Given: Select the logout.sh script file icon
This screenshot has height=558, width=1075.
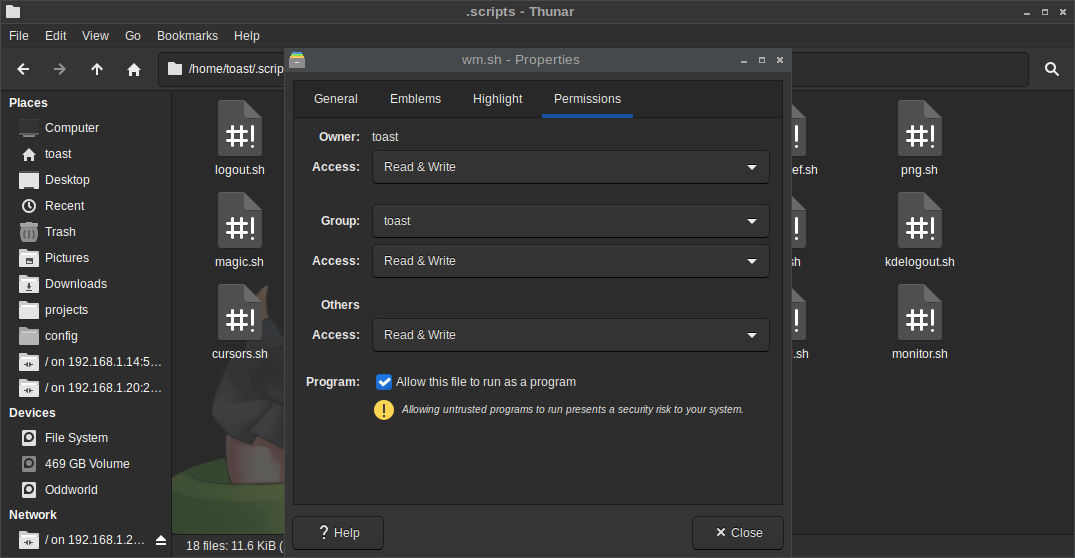Looking at the screenshot, I should coord(240,128).
